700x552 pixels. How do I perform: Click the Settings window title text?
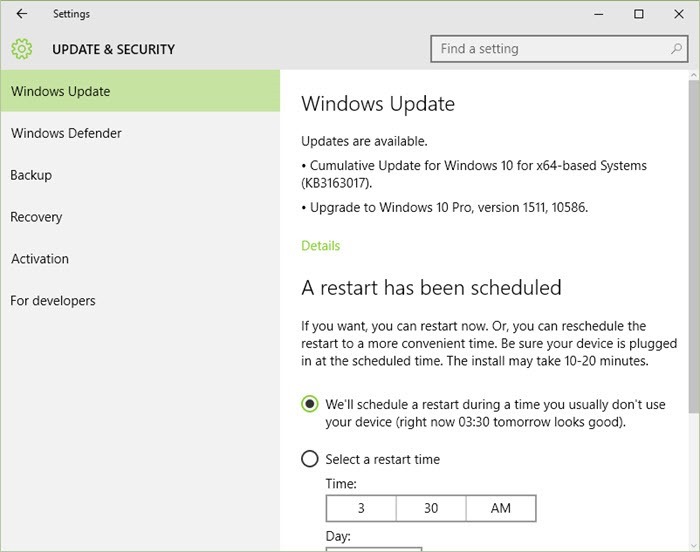tap(71, 14)
